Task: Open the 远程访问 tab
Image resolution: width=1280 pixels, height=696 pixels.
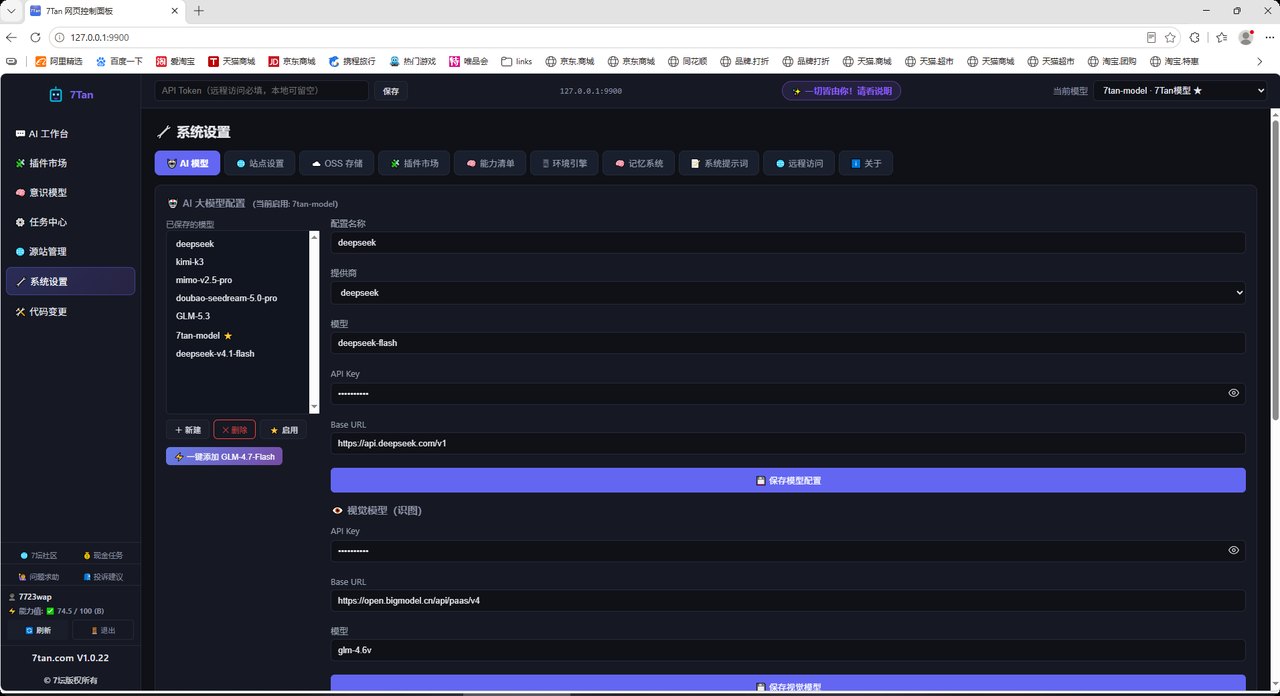Action: pos(799,163)
